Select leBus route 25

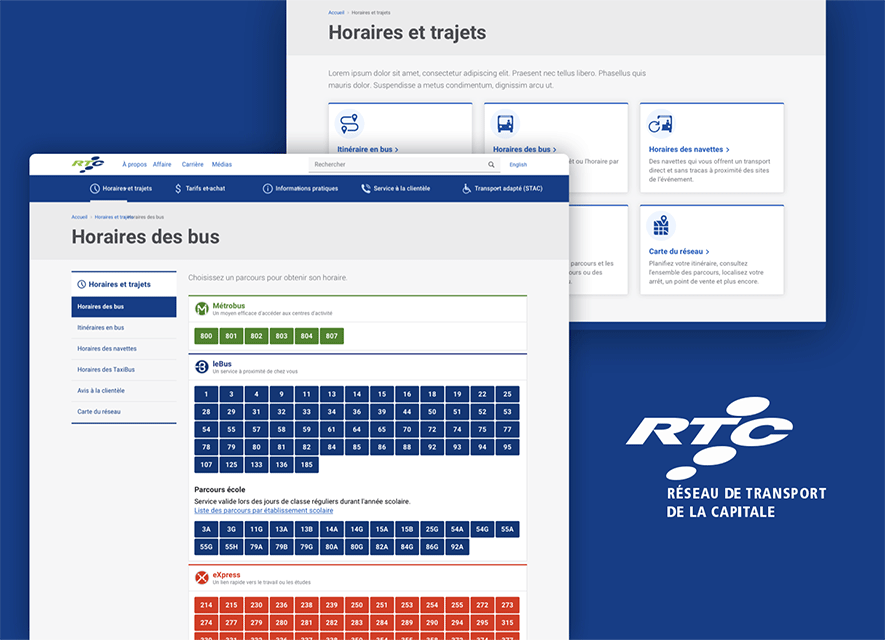(x=507, y=394)
